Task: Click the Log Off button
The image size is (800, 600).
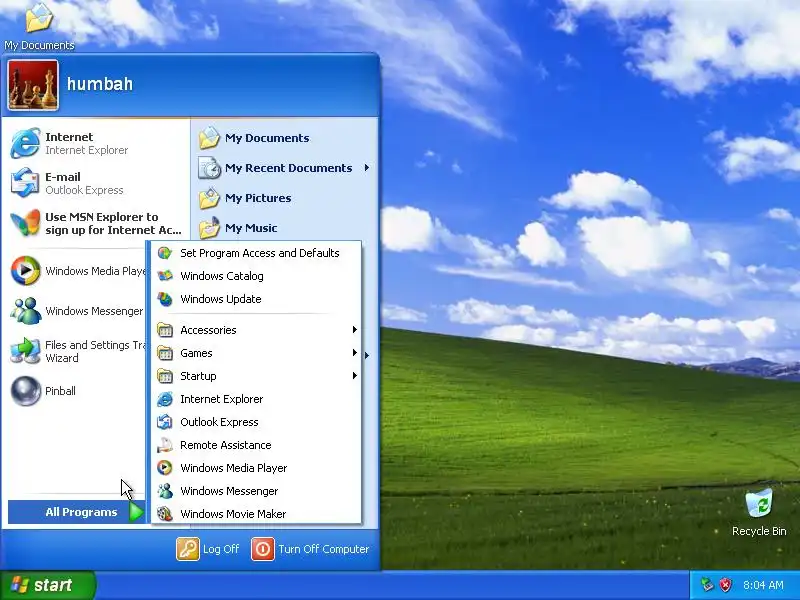Action: tap(208, 549)
